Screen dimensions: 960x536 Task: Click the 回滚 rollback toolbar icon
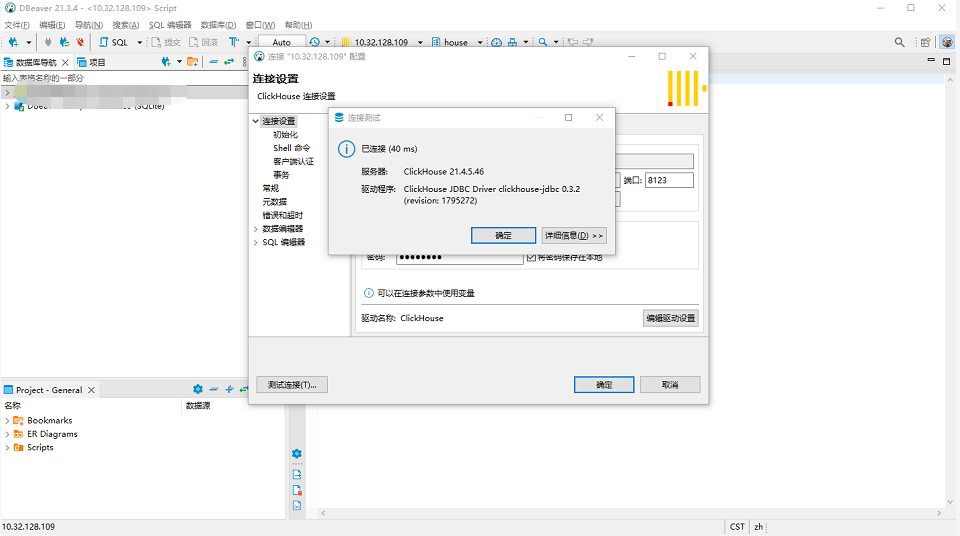pos(204,42)
